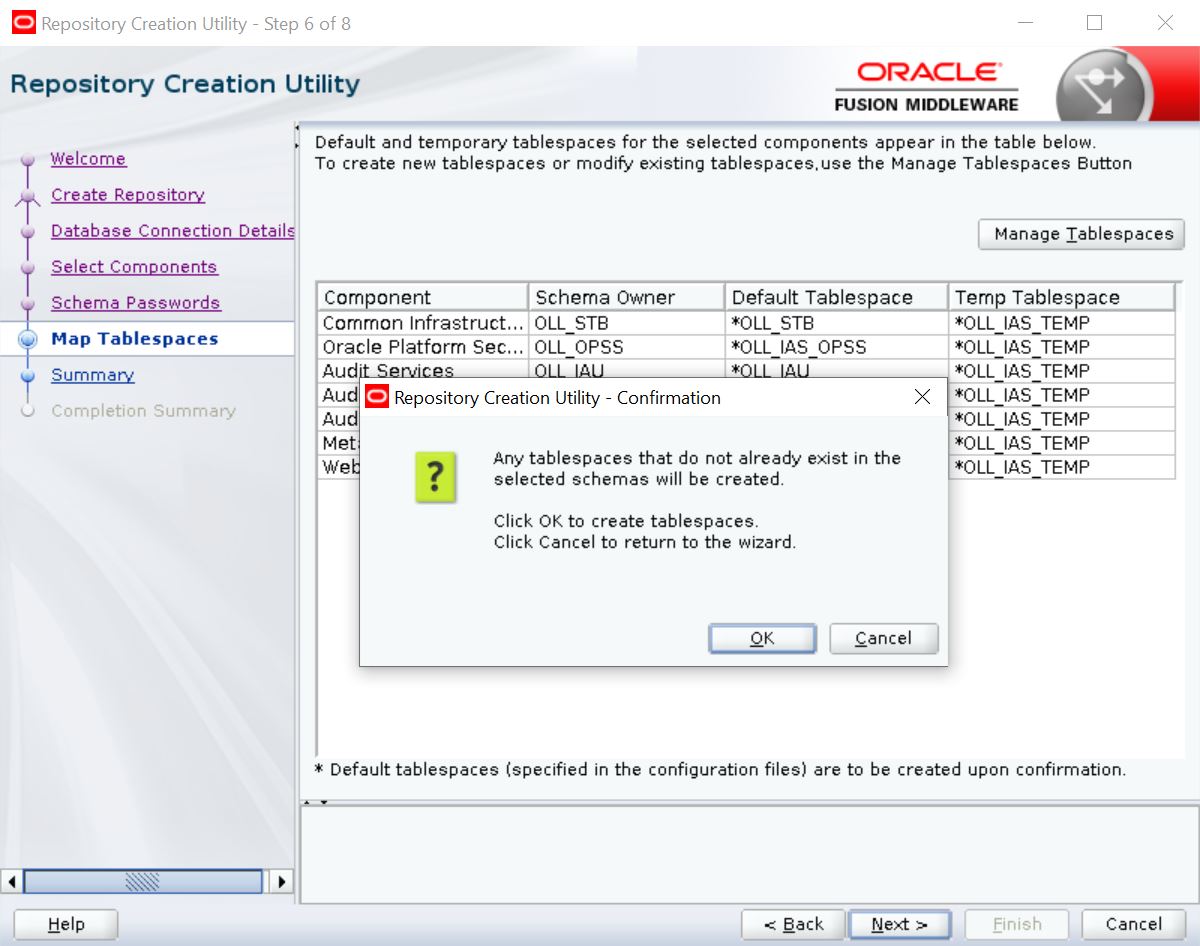Click the OLL_OPSS schema owner cell
1200x946 pixels.
point(626,347)
